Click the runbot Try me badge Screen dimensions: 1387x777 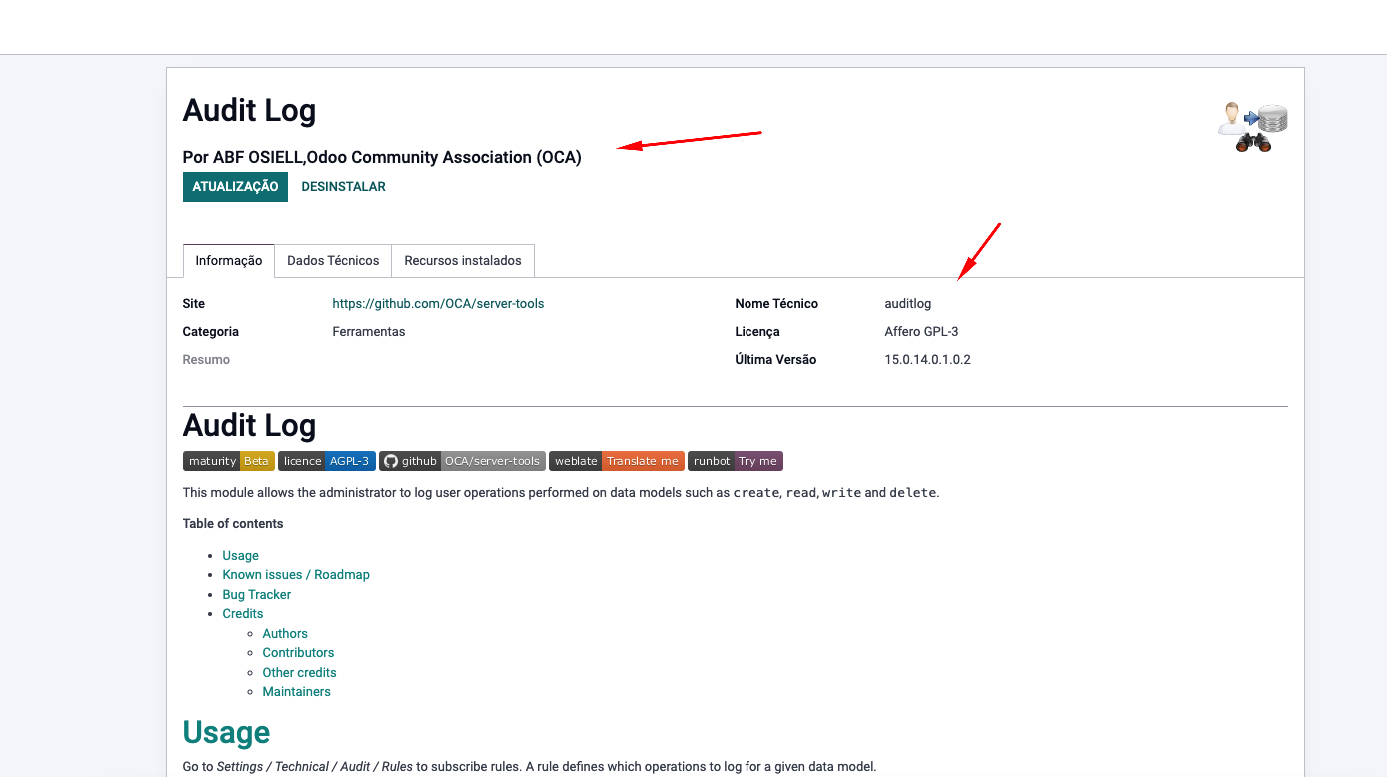coord(735,461)
